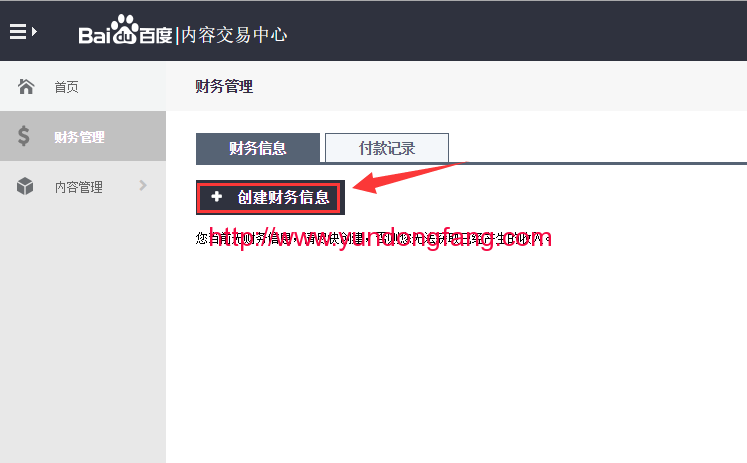The height and width of the screenshot is (463, 747).
Task: Click the red yundongfang.com watermark URL
Action: 380,238
